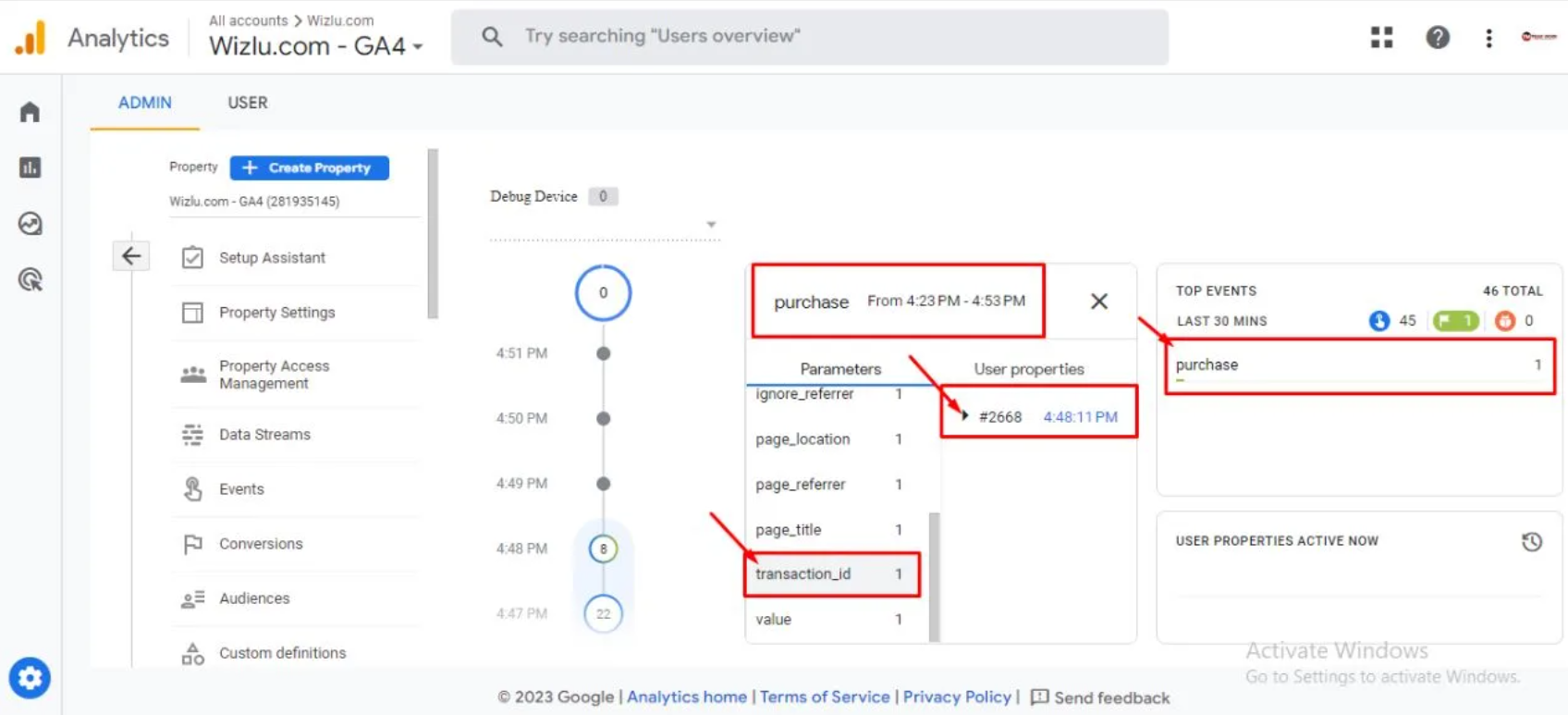This screenshot has width=1568, height=715.
Task: Open the Home icon in left sidebar
Action: (x=30, y=112)
